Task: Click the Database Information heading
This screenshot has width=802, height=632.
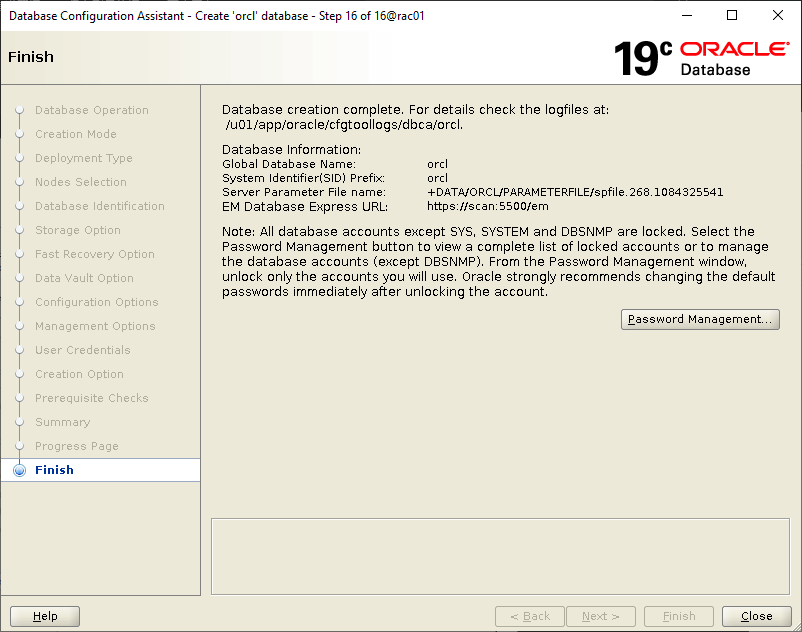Action: coord(292,150)
